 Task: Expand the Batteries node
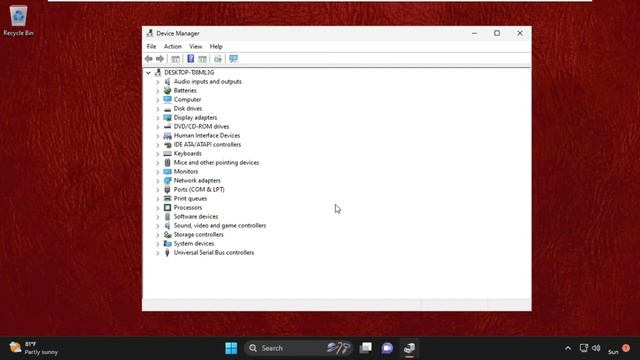pyautogui.click(x=158, y=91)
